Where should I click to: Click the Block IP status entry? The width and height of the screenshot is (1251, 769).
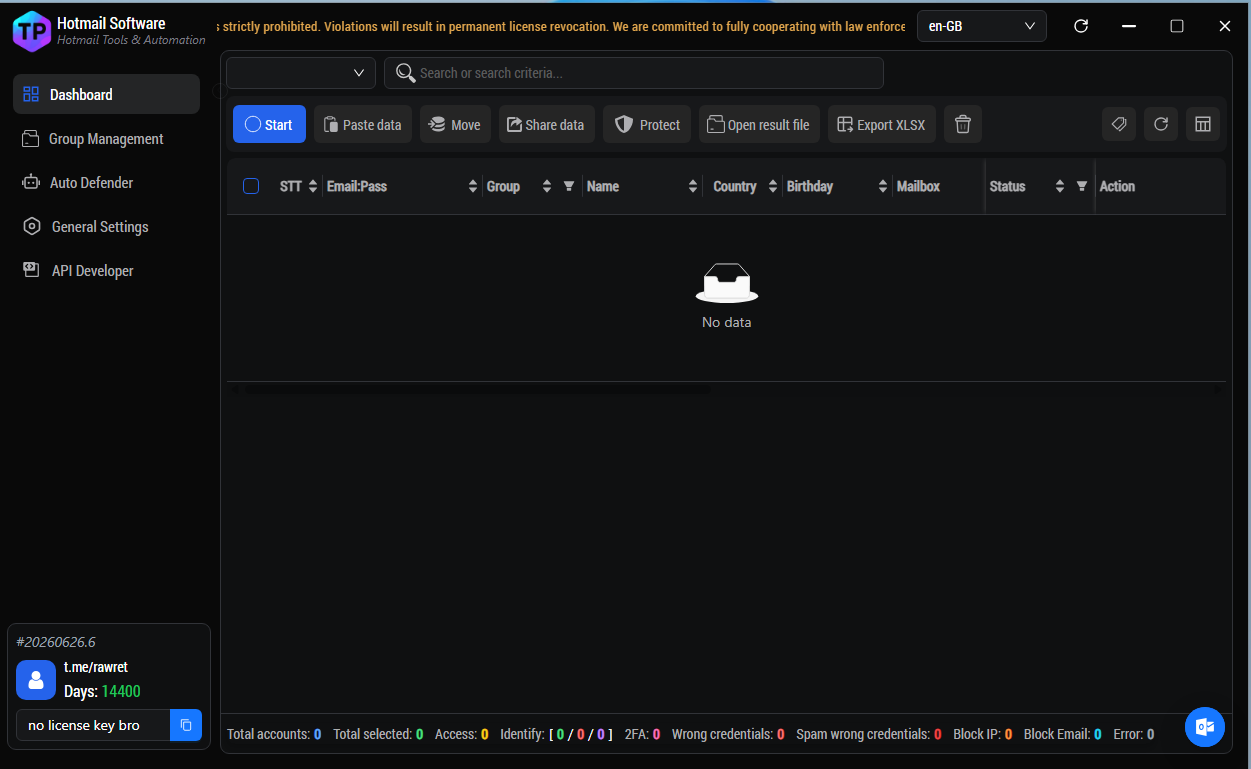pyautogui.click(x=983, y=734)
